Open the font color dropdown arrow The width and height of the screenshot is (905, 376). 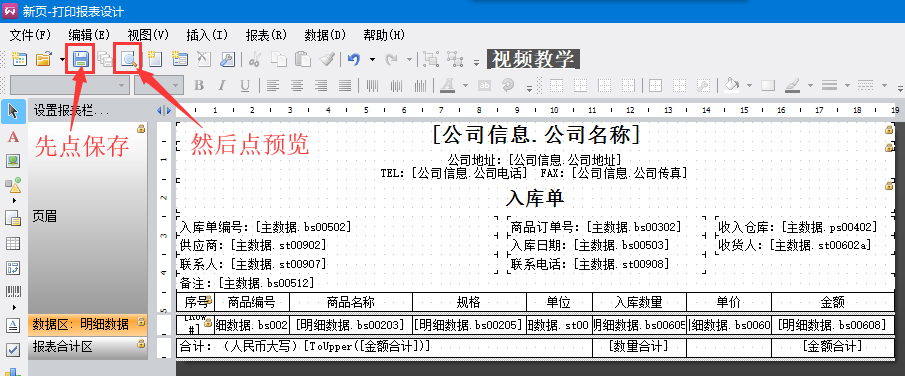coord(465,85)
